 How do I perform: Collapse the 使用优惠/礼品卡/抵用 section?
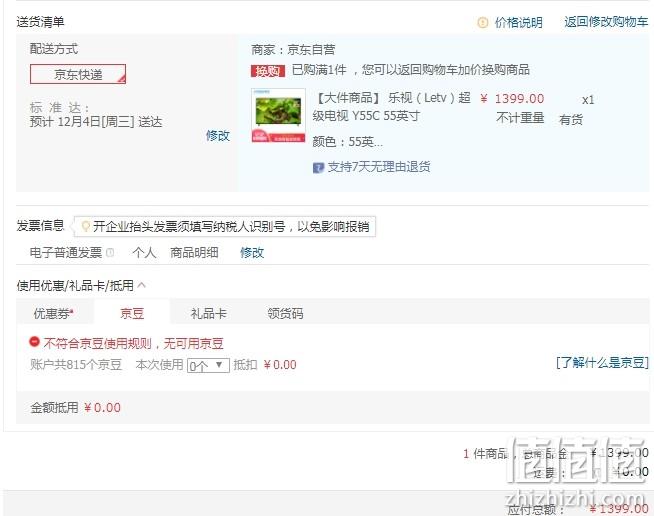coord(142,285)
